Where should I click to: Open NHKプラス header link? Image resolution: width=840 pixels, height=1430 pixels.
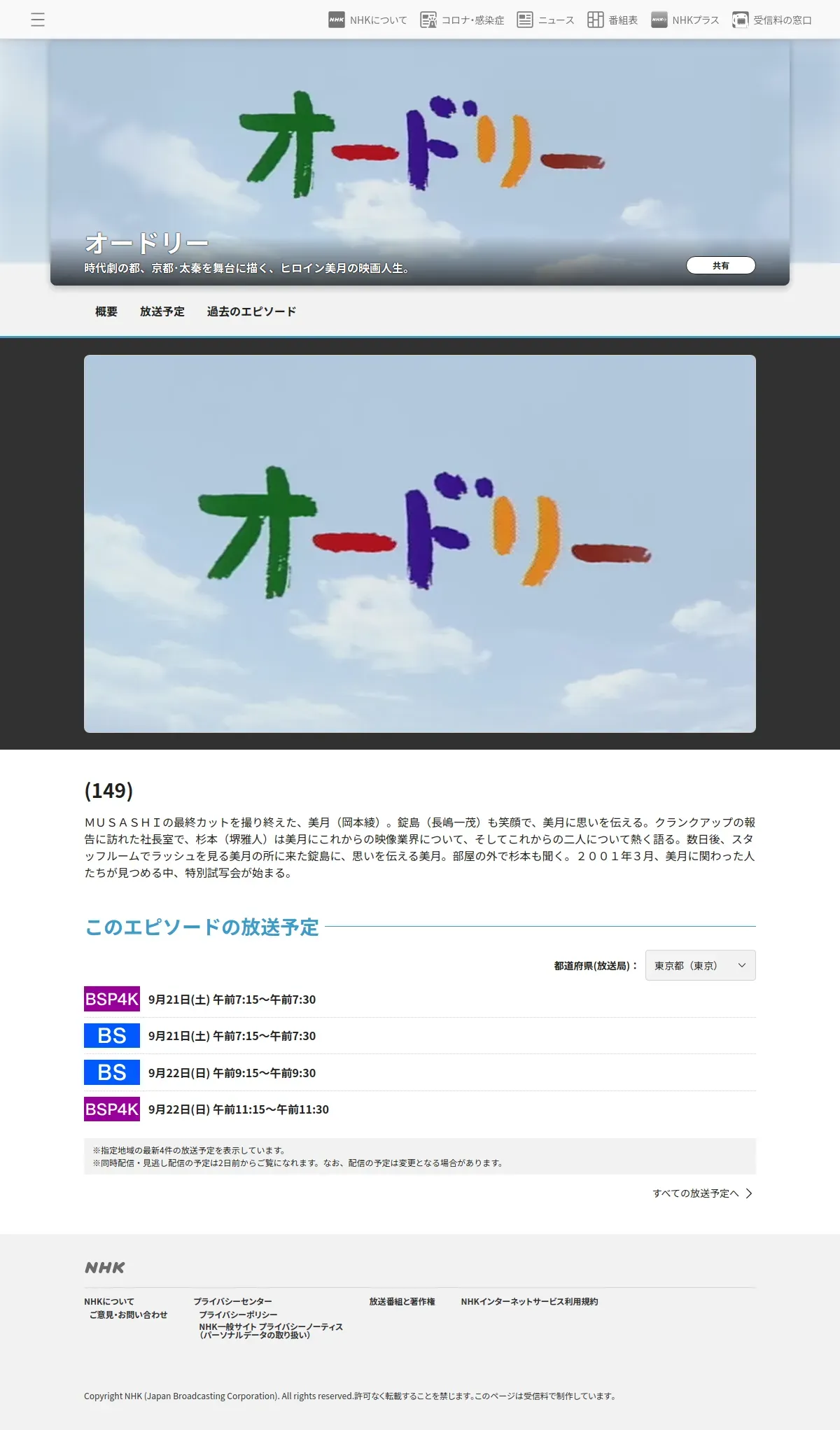(x=696, y=20)
